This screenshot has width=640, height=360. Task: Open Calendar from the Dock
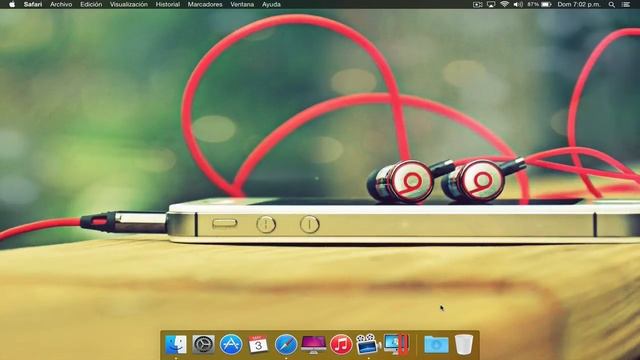pos(258,344)
